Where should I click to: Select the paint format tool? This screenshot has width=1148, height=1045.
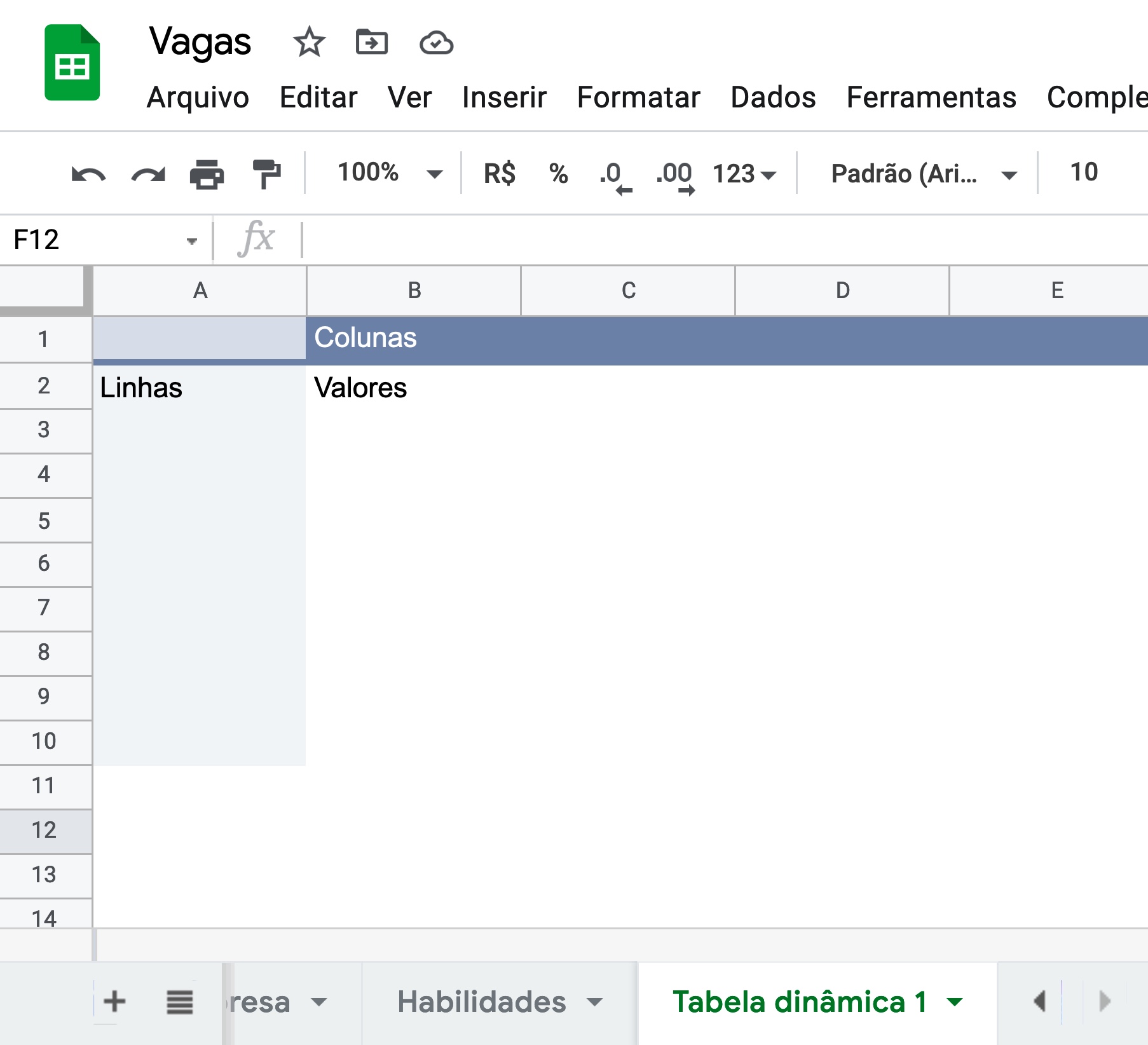267,174
